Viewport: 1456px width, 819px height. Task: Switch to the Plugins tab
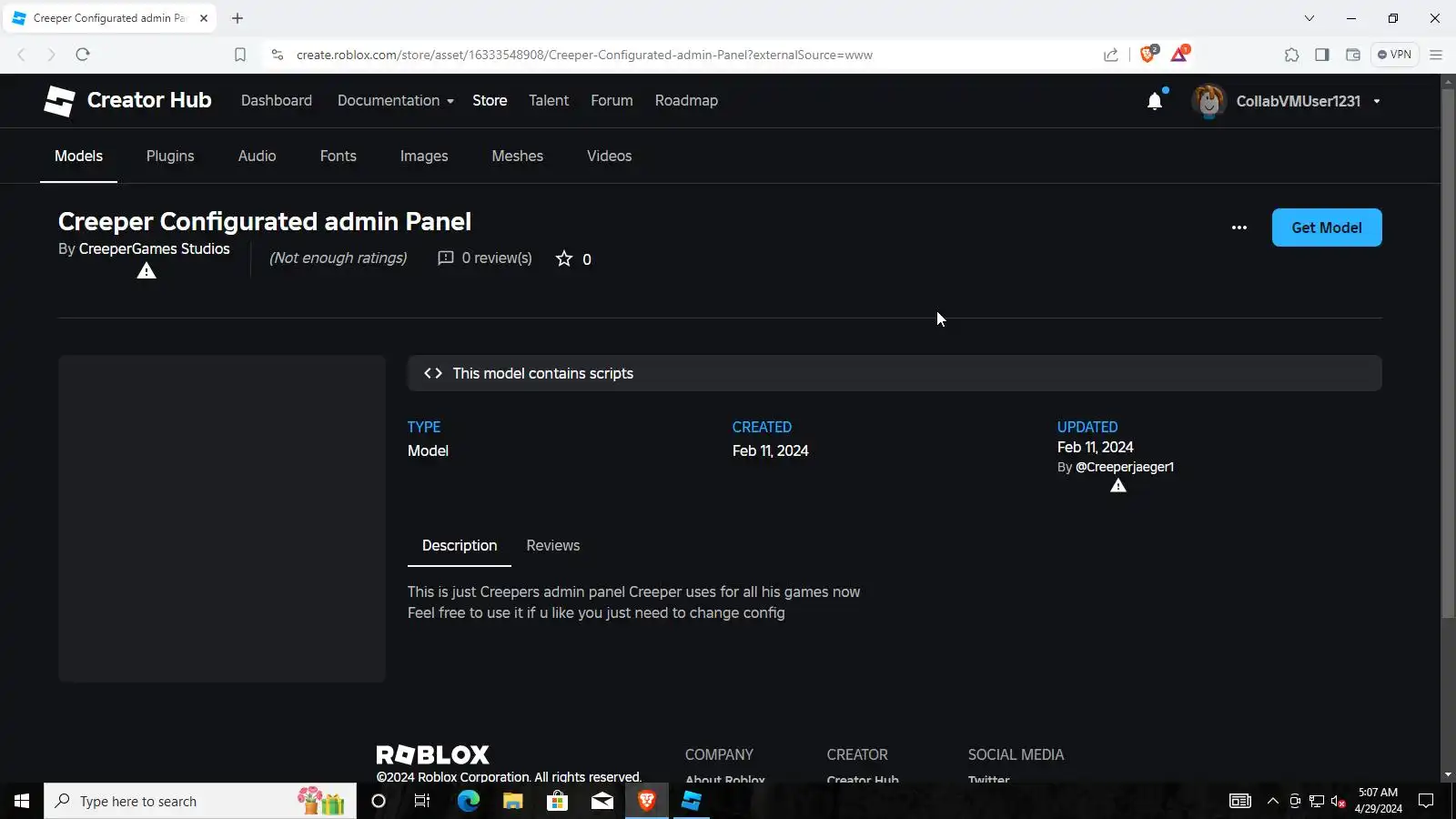pos(170,157)
